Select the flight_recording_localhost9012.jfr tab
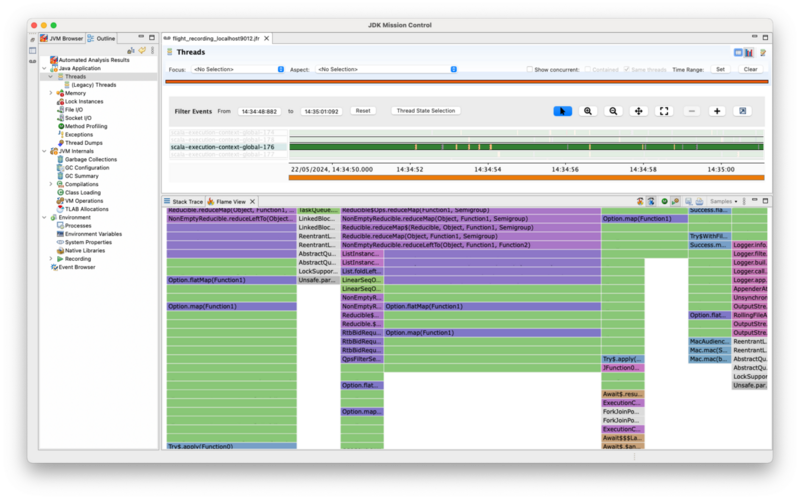 [216, 38]
